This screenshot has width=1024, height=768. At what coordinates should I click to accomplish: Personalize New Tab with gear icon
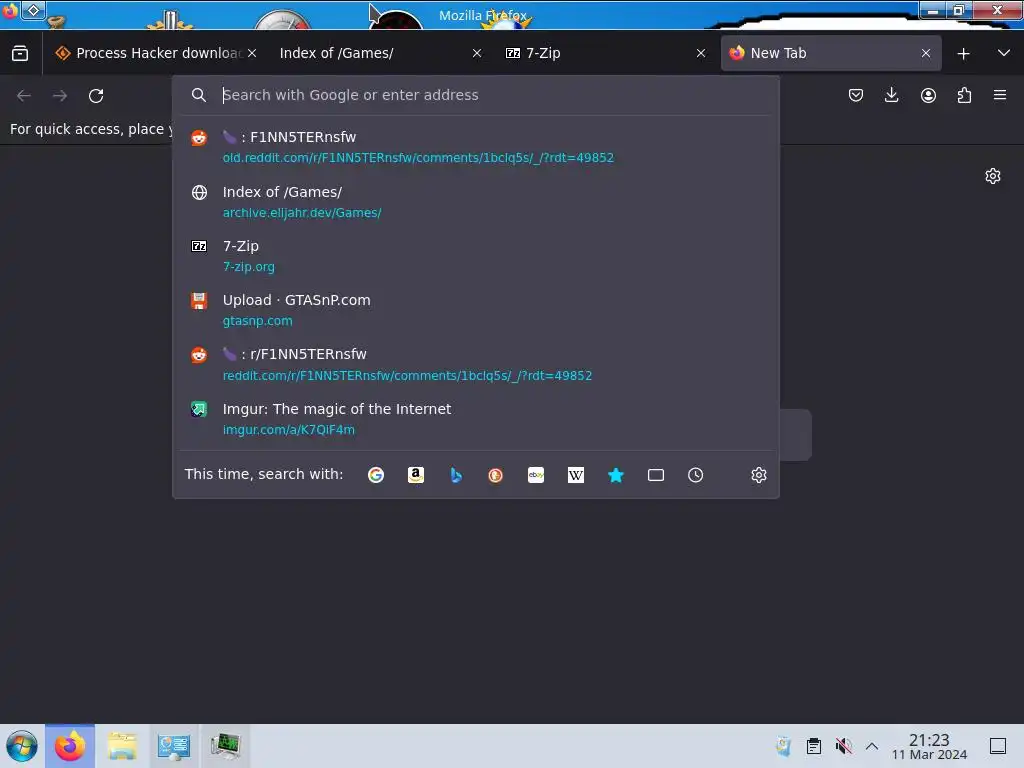[x=993, y=176]
